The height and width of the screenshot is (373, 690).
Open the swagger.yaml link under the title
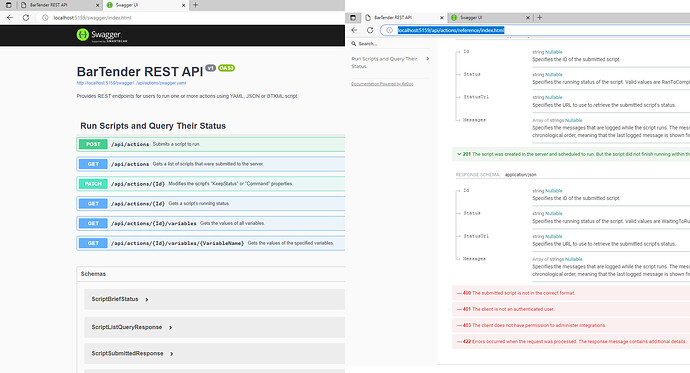pyautogui.click(x=131, y=83)
